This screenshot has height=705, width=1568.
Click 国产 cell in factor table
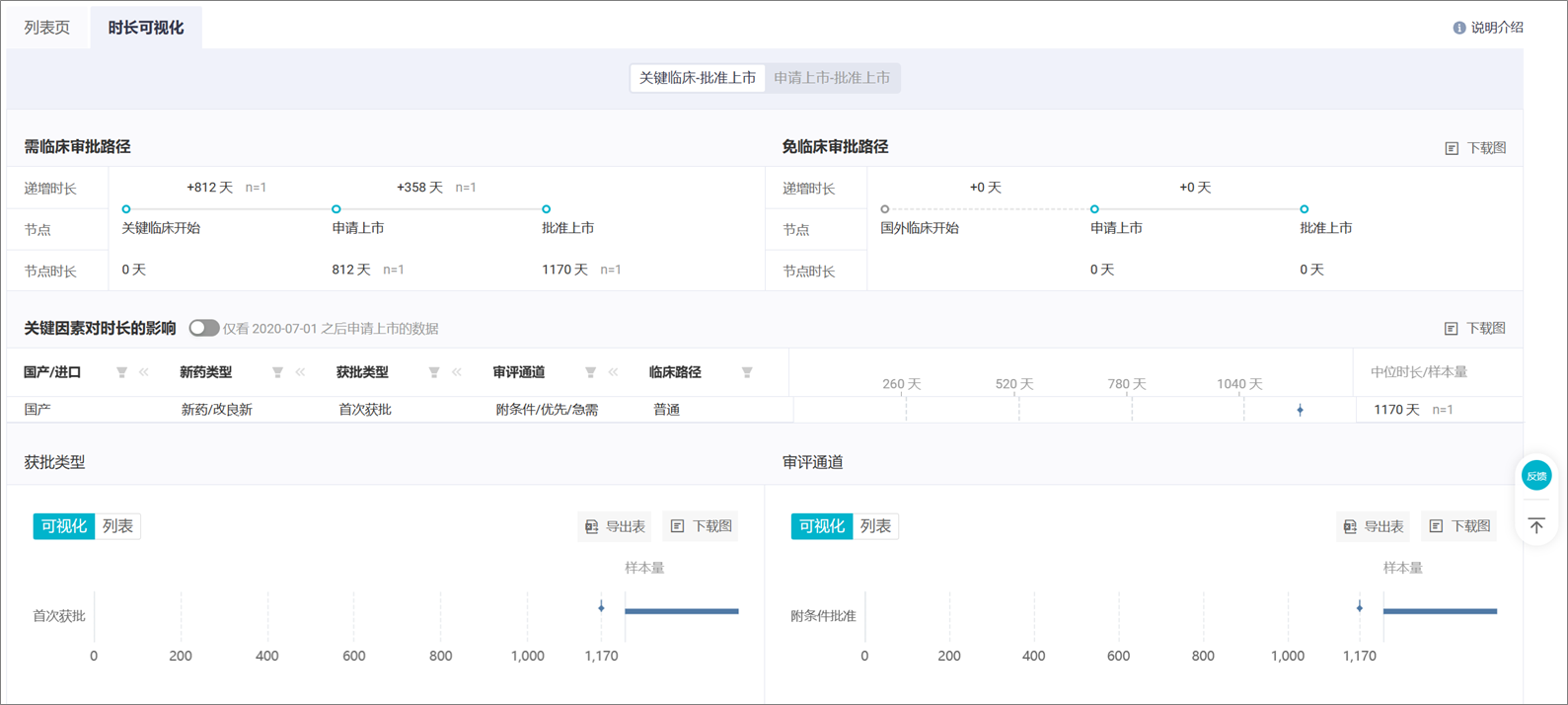[37, 410]
